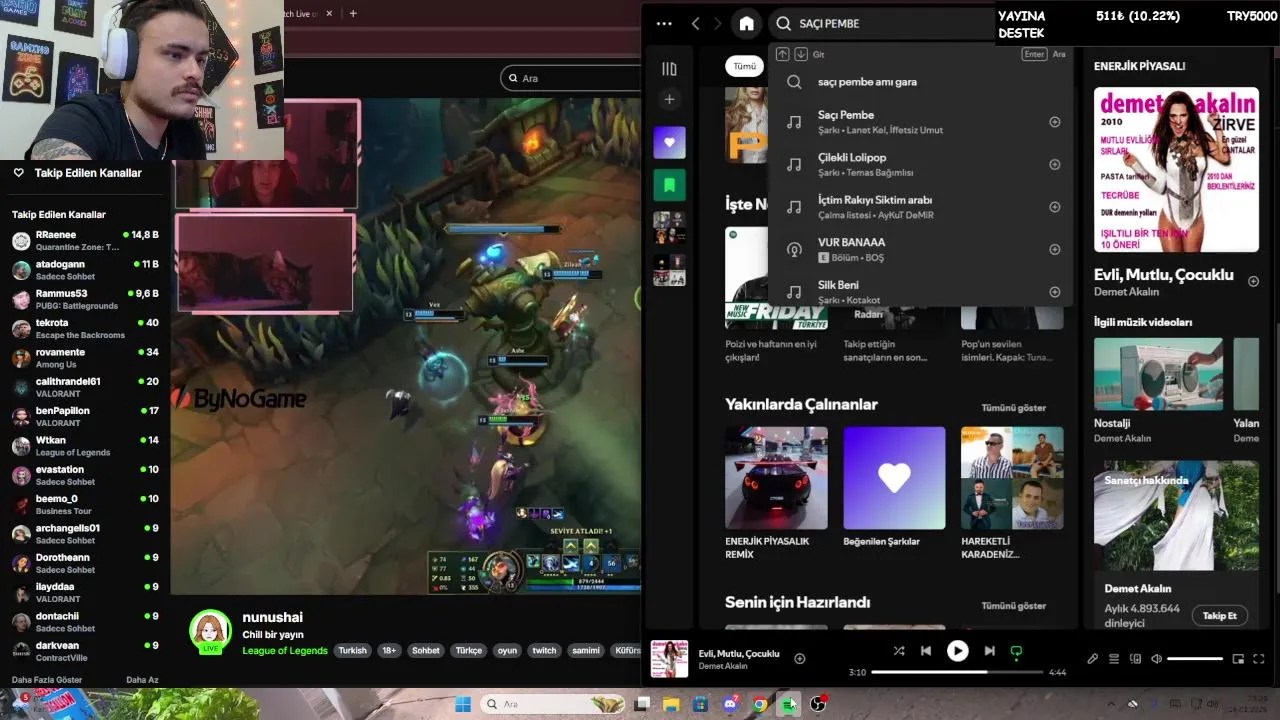Select the VUR BANAAA episode suggestion
The image size is (1280, 720).
tap(920, 249)
